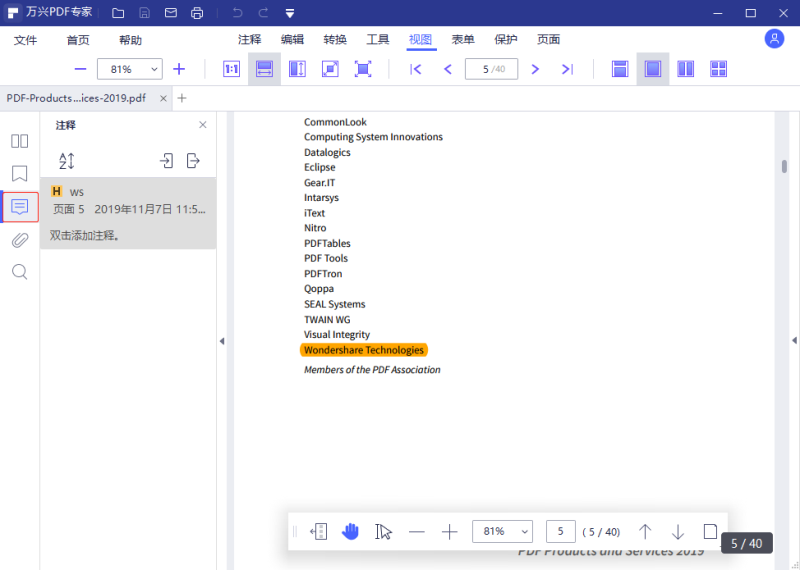This screenshot has width=800, height=570.
Task: Open the 表单 ribbon tab
Action: [463, 39]
